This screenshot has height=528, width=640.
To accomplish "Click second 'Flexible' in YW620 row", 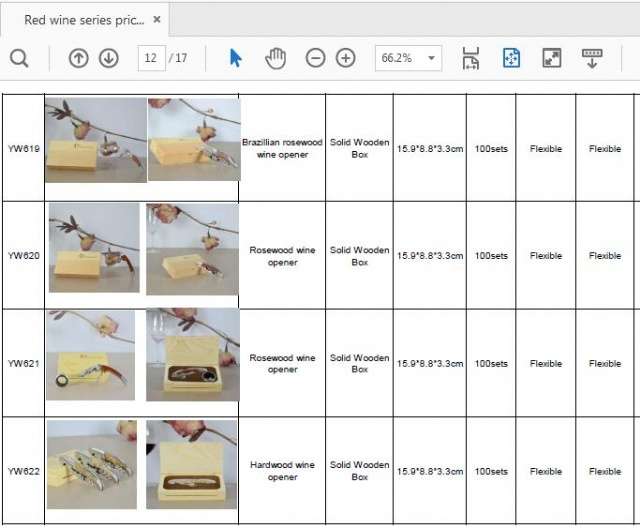I will tap(605, 256).
